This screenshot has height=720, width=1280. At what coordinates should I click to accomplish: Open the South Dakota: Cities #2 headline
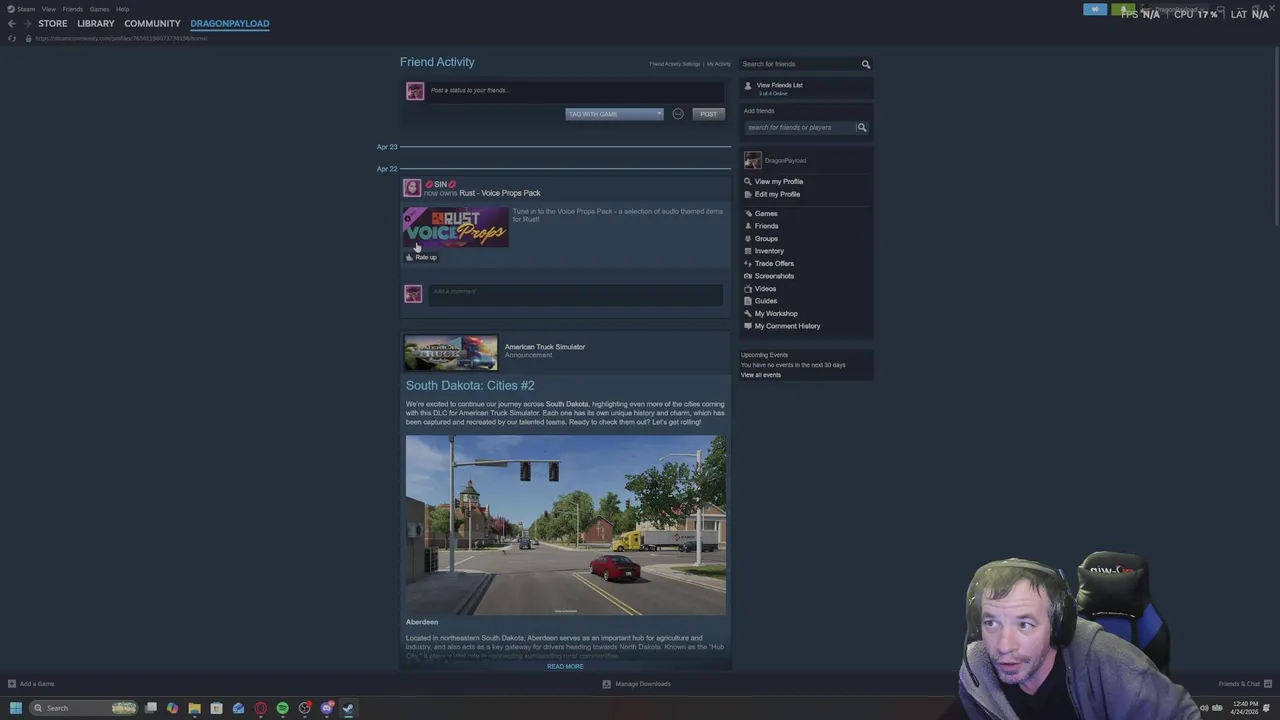(x=470, y=385)
